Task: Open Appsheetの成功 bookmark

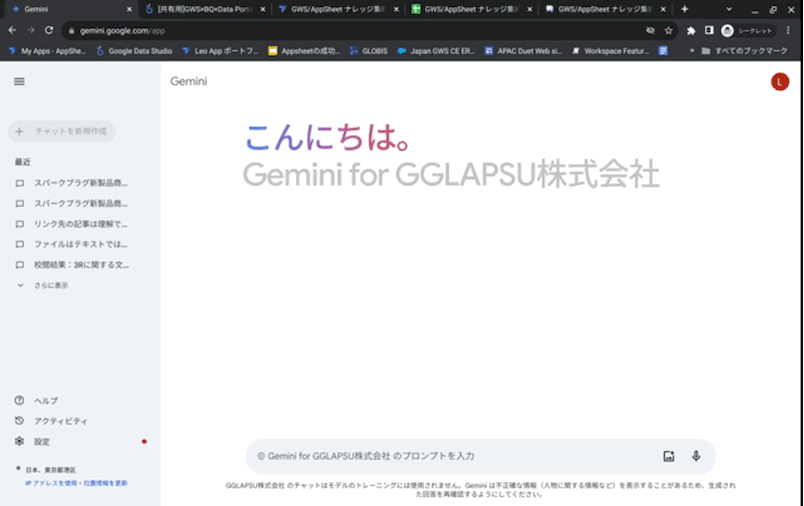Action: coord(304,51)
